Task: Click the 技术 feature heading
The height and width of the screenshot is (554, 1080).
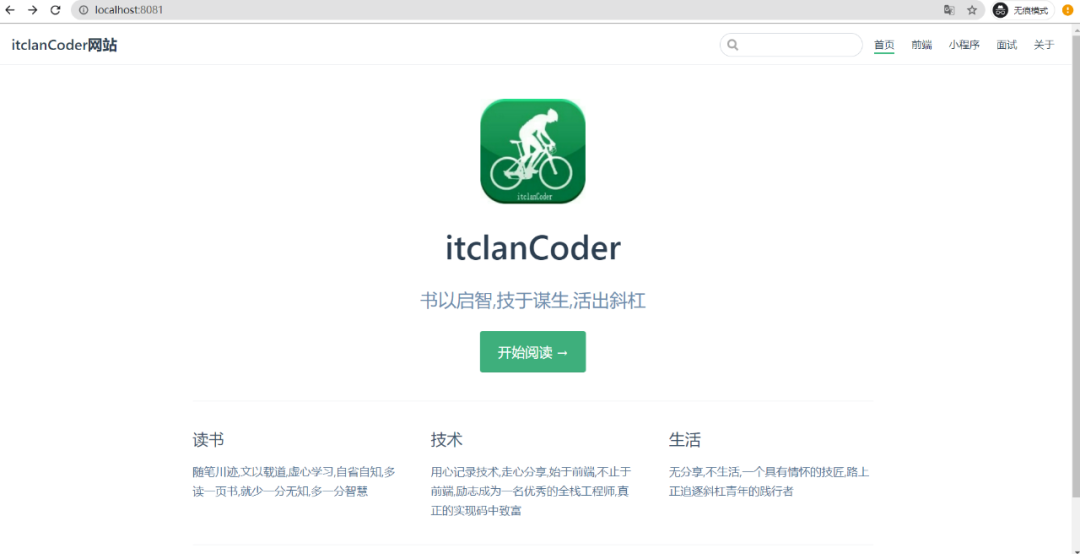Action: (446, 440)
